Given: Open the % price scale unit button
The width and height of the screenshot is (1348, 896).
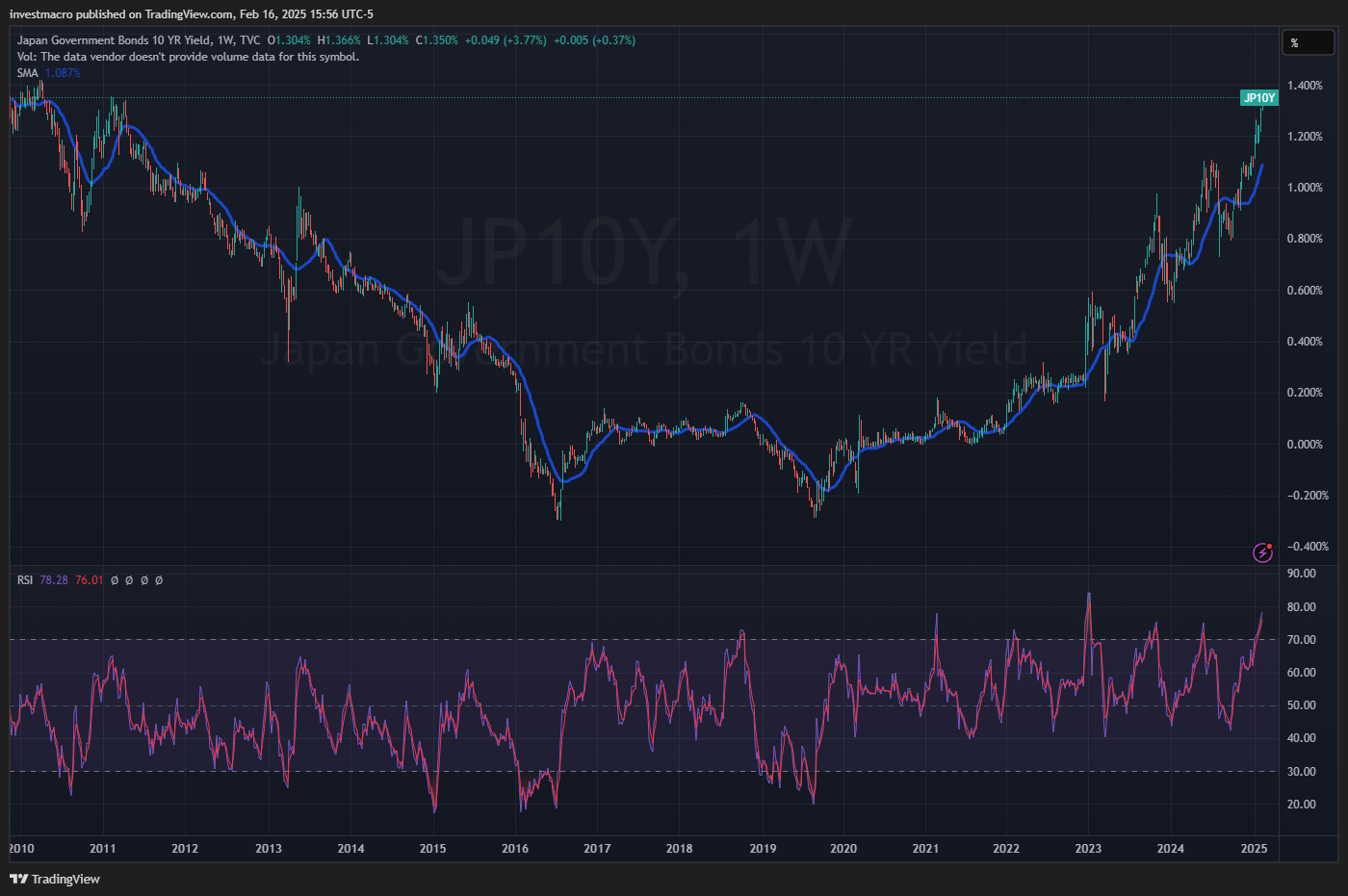Looking at the screenshot, I should point(1308,42).
